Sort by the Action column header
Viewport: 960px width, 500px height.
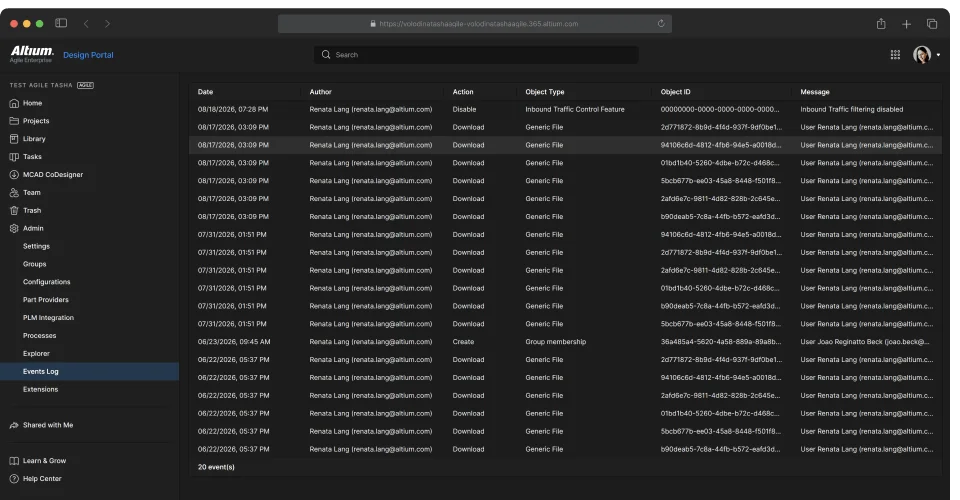pyautogui.click(x=463, y=92)
